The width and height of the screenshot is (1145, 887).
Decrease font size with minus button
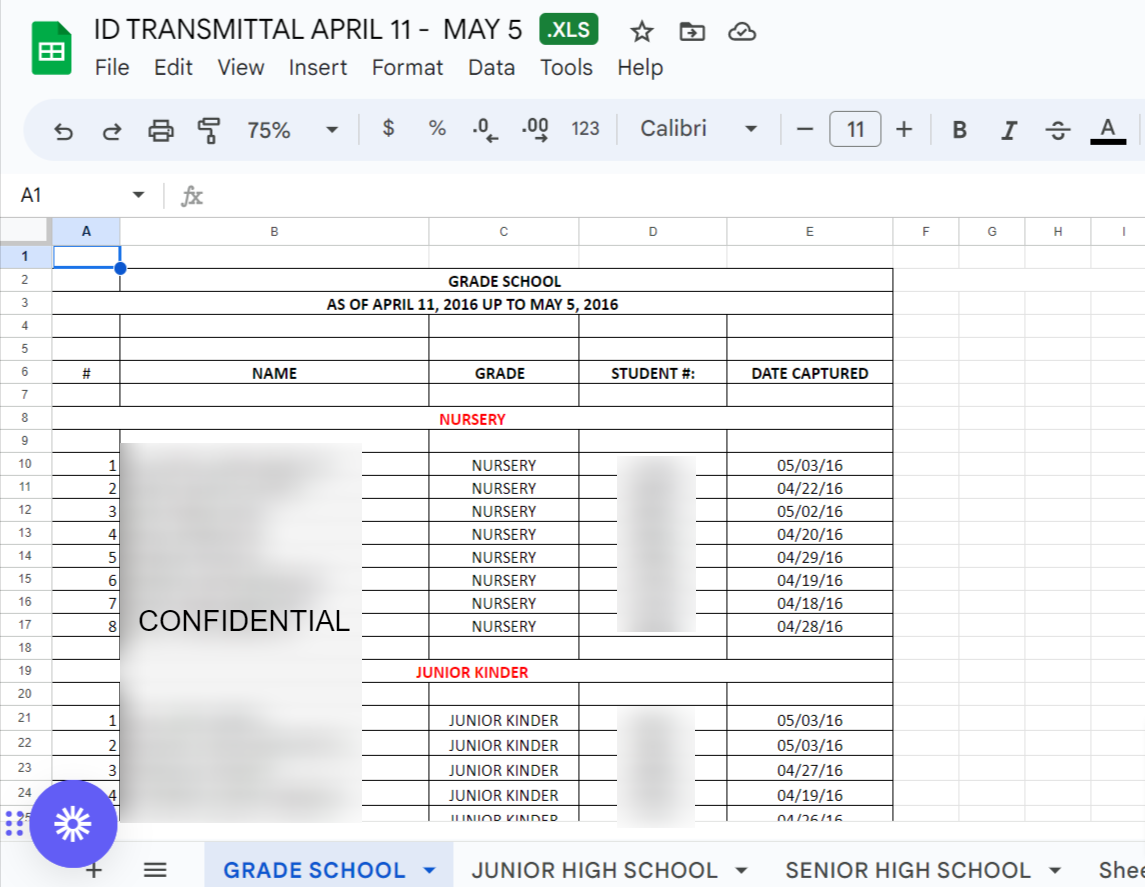pos(805,129)
